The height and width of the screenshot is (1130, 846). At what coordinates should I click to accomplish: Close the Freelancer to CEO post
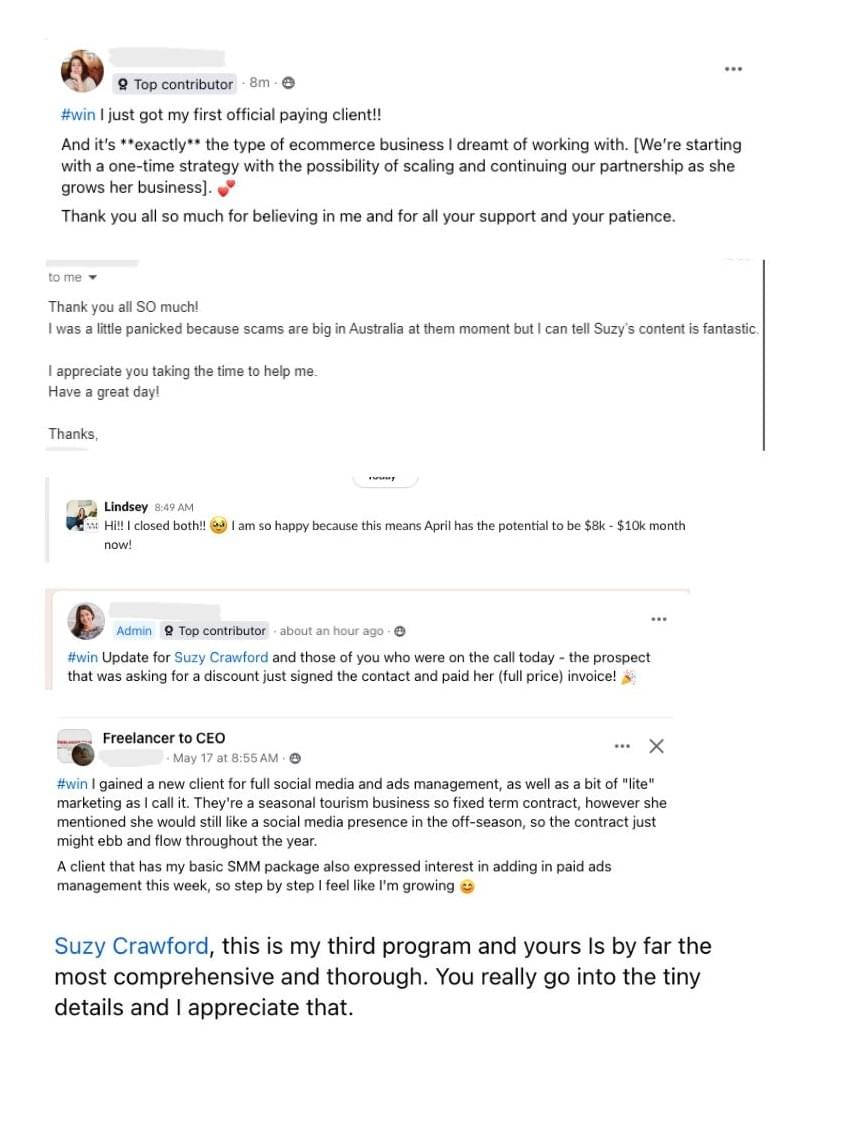656,746
